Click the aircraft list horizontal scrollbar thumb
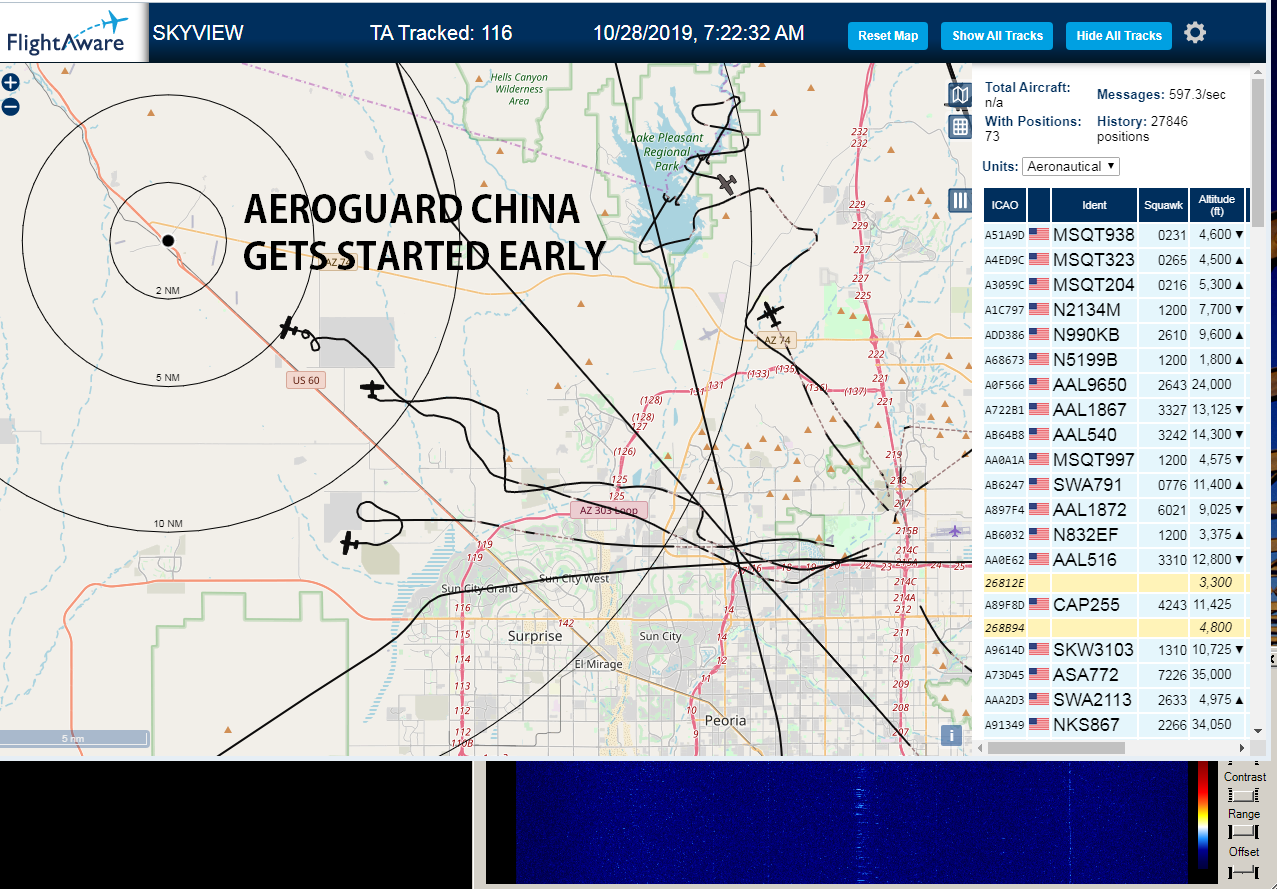1277x889 pixels. click(x=1057, y=747)
